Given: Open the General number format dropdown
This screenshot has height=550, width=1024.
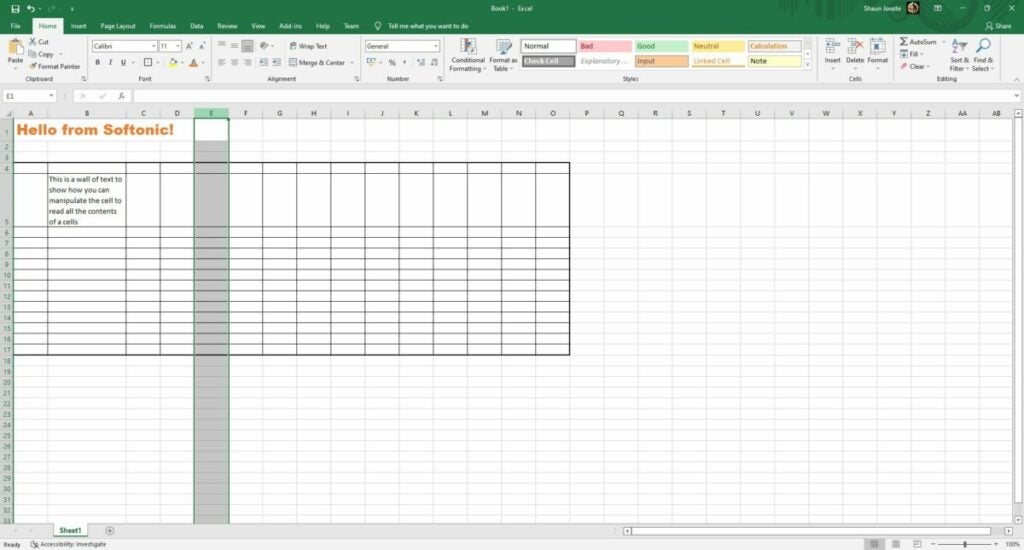Looking at the screenshot, I should point(436,46).
